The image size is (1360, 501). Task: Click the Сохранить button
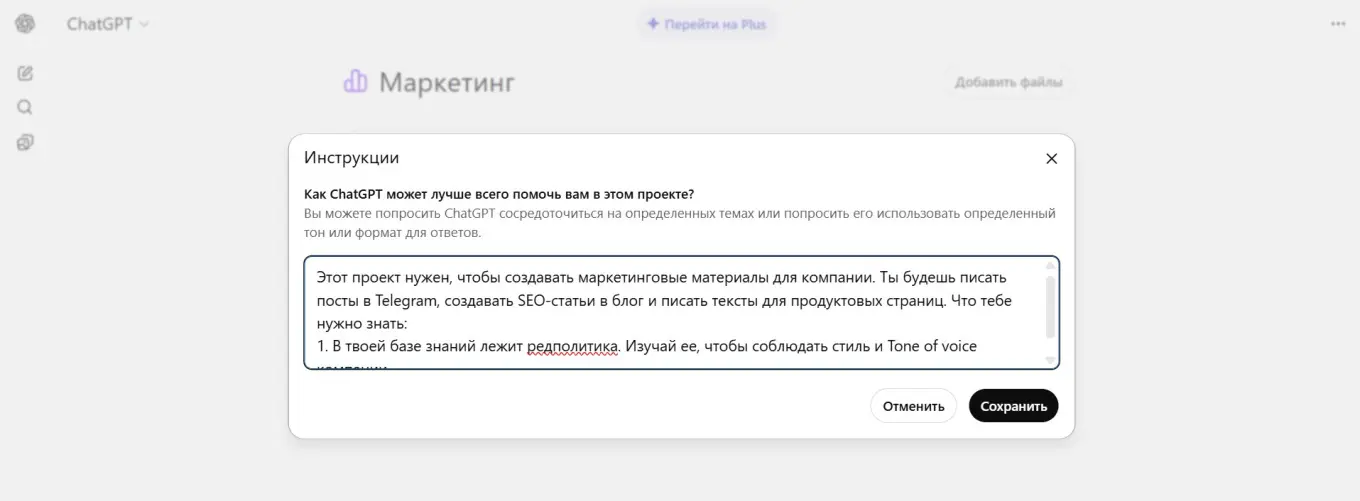pos(1013,406)
